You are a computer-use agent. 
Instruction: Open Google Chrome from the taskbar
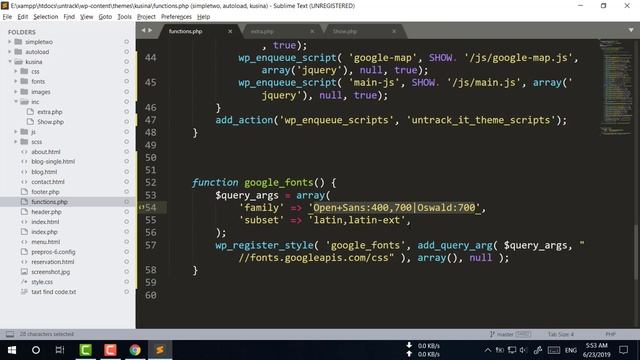click(x=135, y=350)
